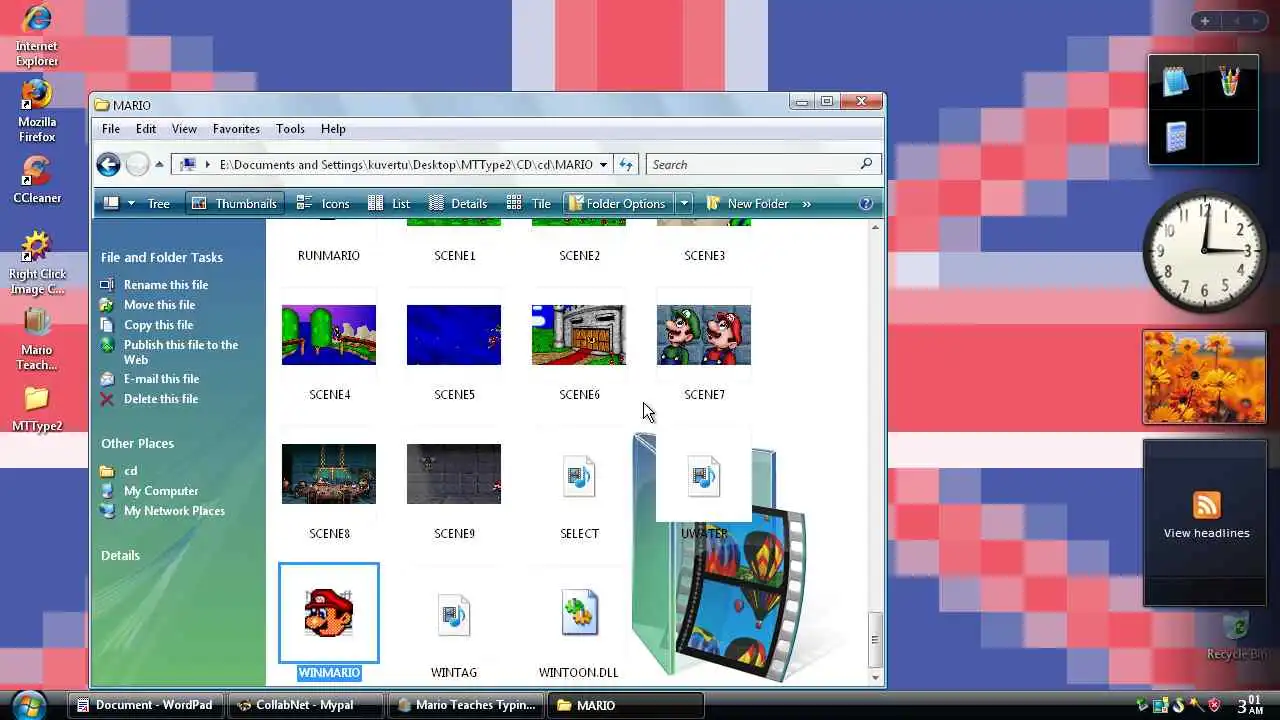Click the SCENE1 file name
This screenshot has height=720, width=1280.
pyautogui.click(x=454, y=256)
